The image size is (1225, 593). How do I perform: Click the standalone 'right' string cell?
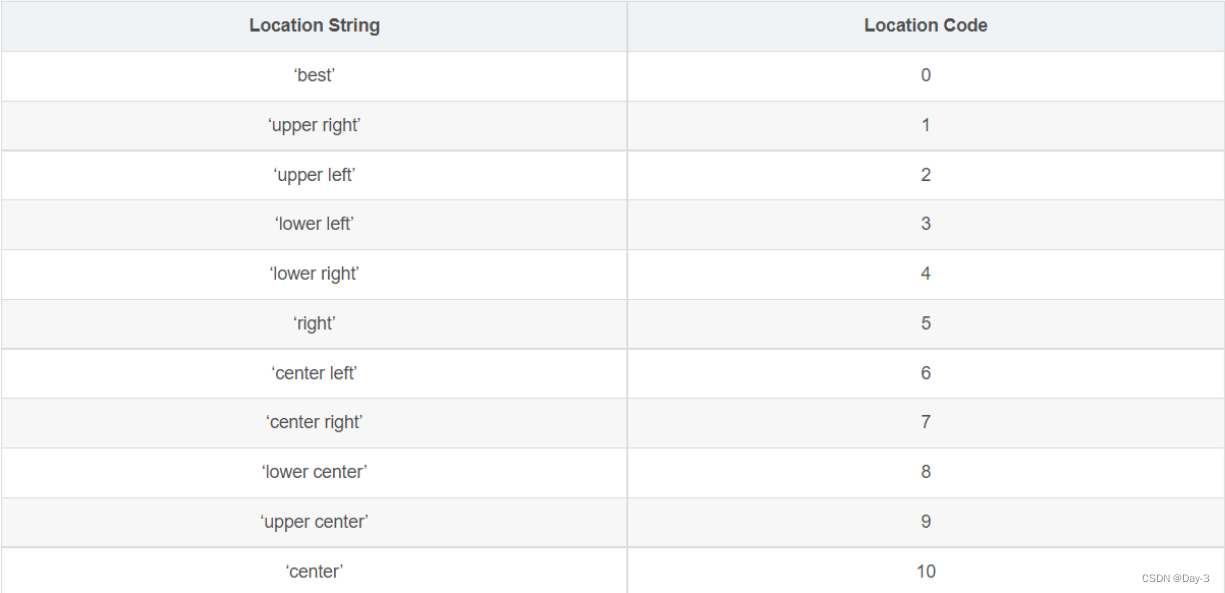(x=314, y=323)
